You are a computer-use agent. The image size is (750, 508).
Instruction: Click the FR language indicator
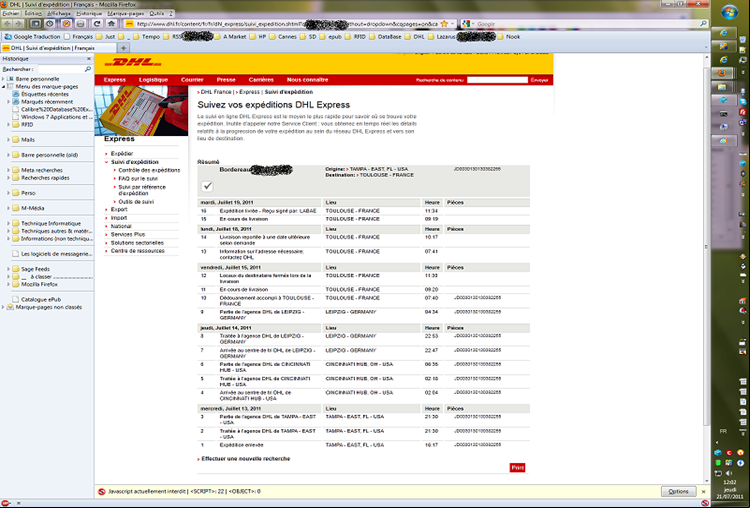point(723,431)
